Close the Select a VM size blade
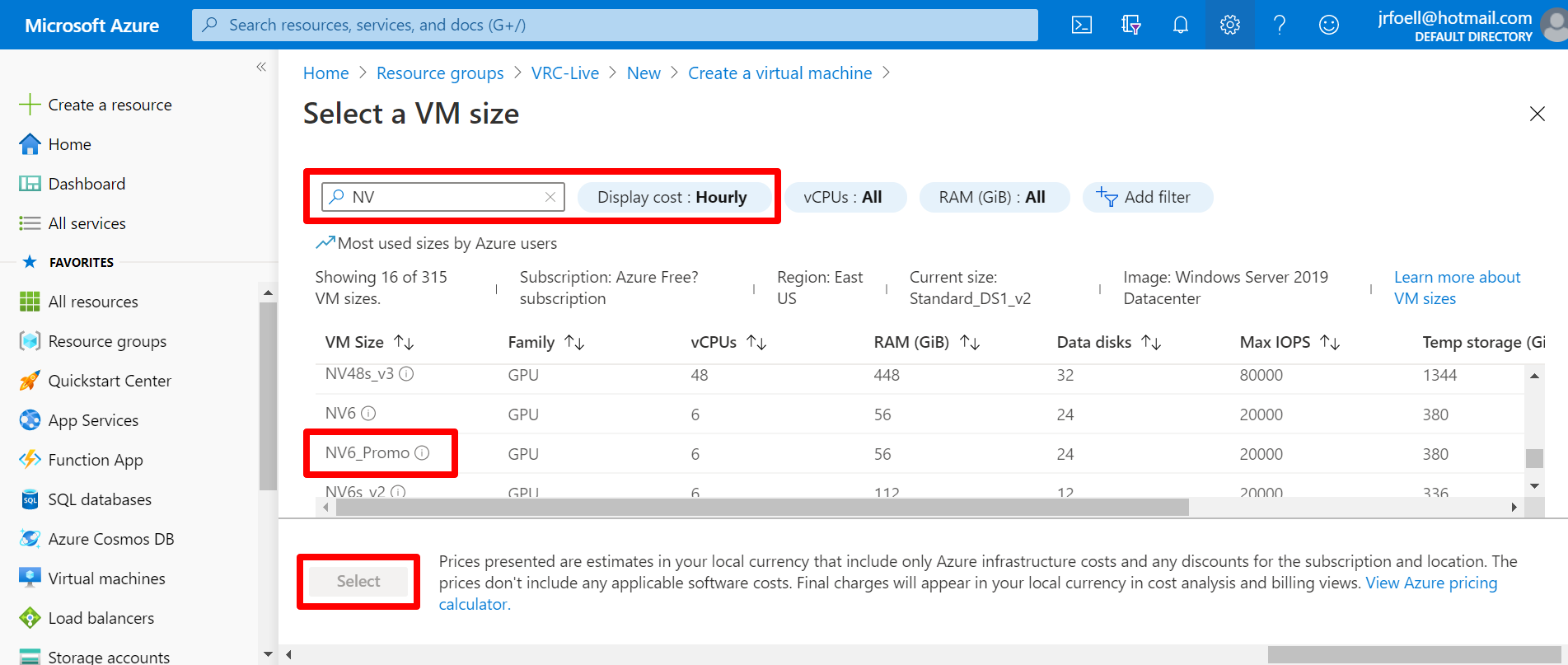The height and width of the screenshot is (665, 1568). pos(1538,114)
